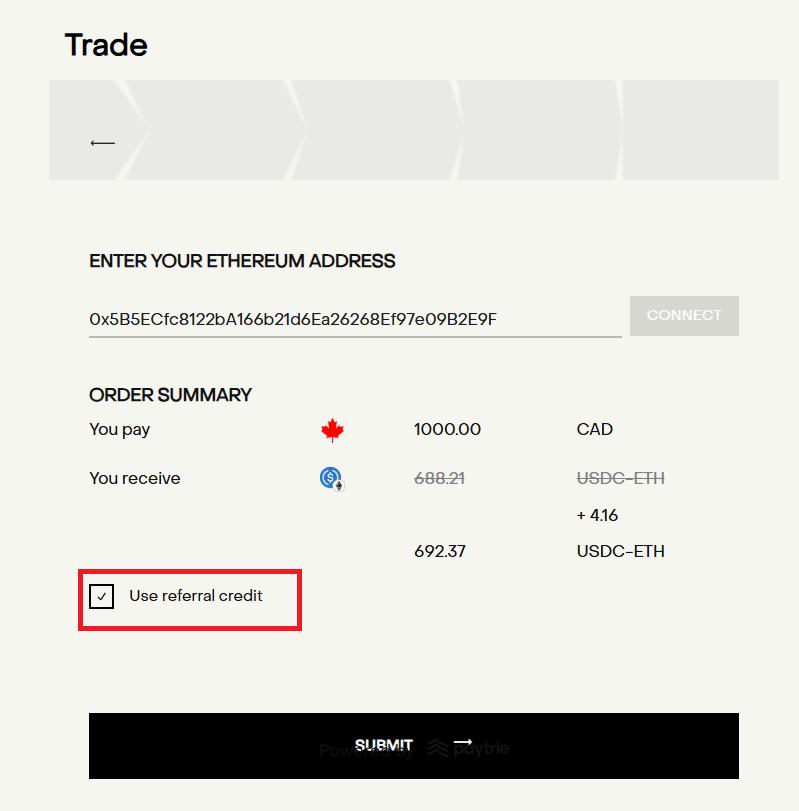The height and width of the screenshot is (811, 799).
Task: Click the + 4.16 referral bonus
Action: point(597,516)
